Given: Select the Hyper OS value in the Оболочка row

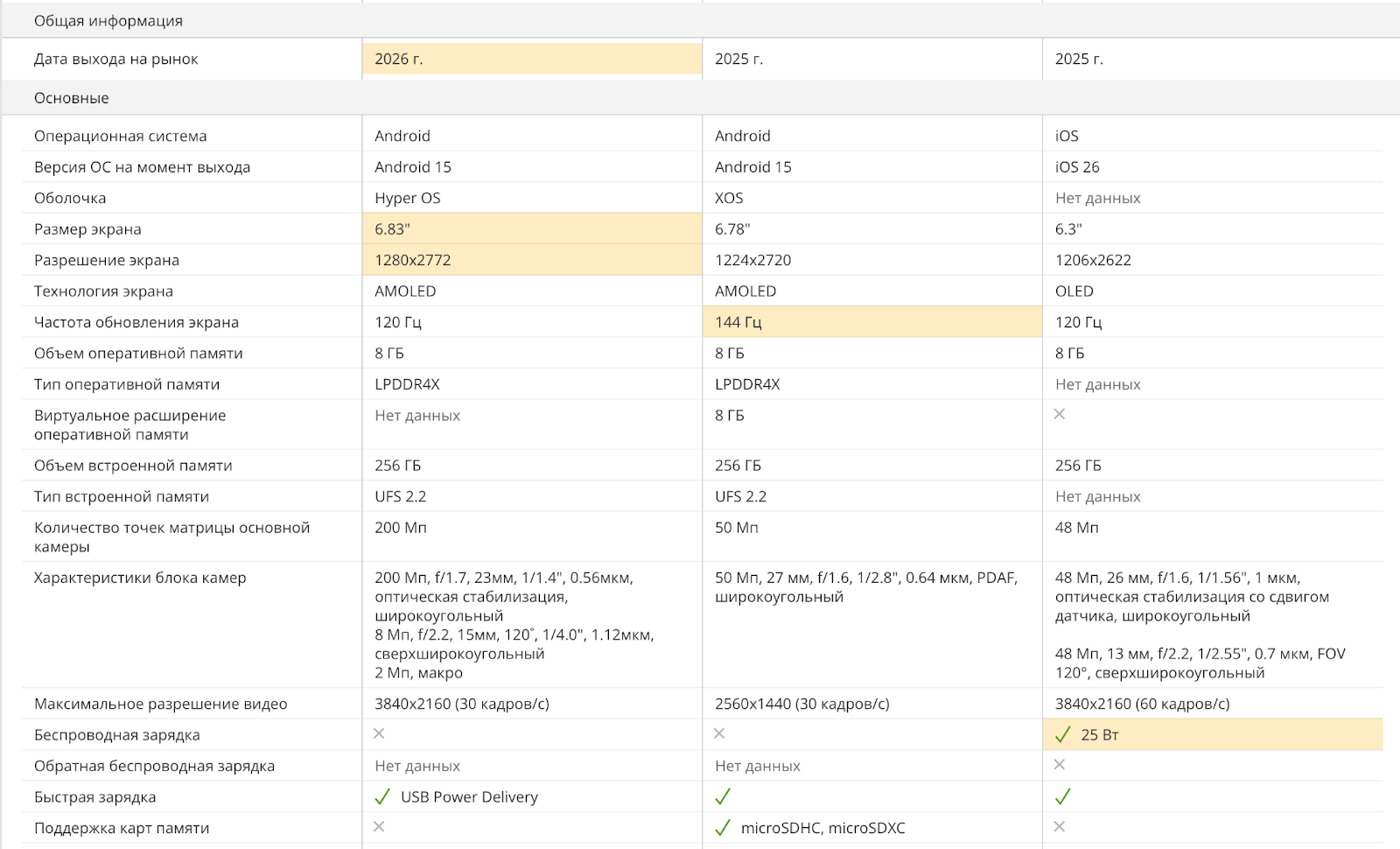Looking at the screenshot, I should [x=408, y=198].
